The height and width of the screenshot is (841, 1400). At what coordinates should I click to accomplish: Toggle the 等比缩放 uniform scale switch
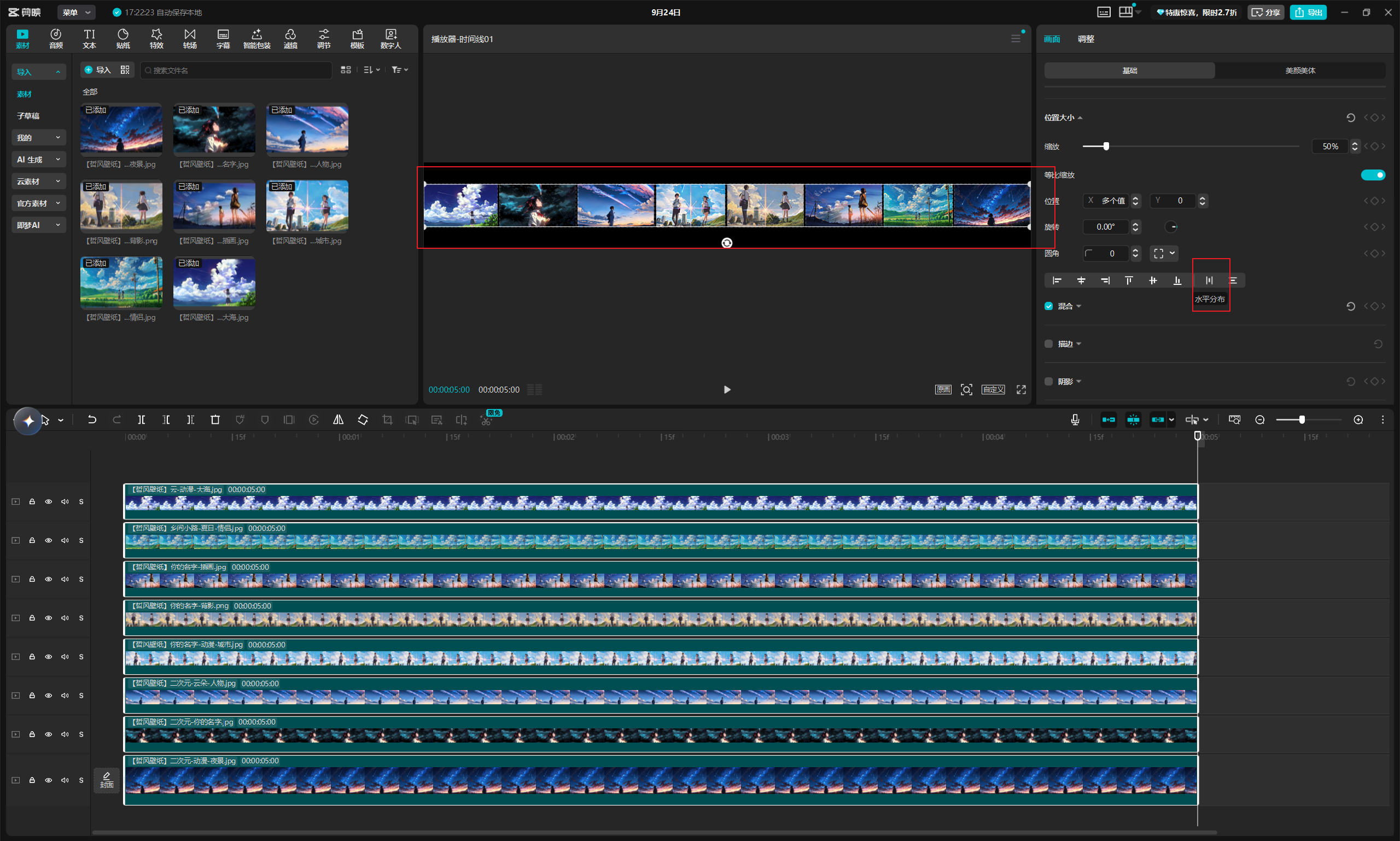1373,174
